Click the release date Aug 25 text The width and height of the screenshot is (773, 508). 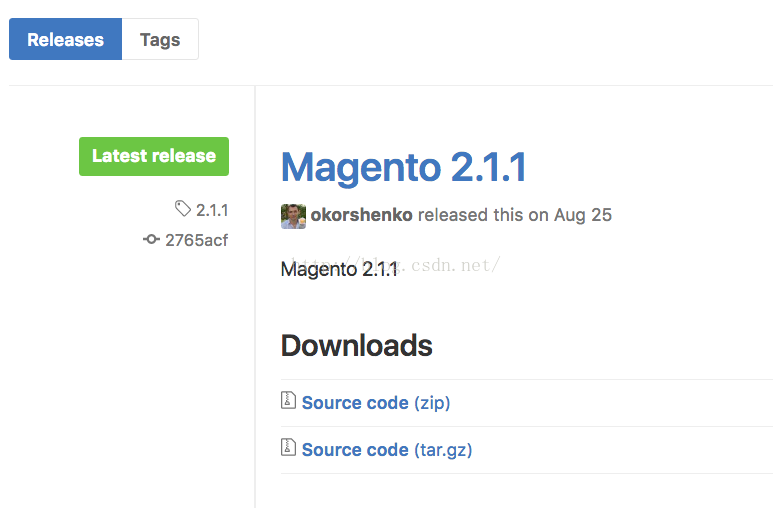[x=583, y=215]
